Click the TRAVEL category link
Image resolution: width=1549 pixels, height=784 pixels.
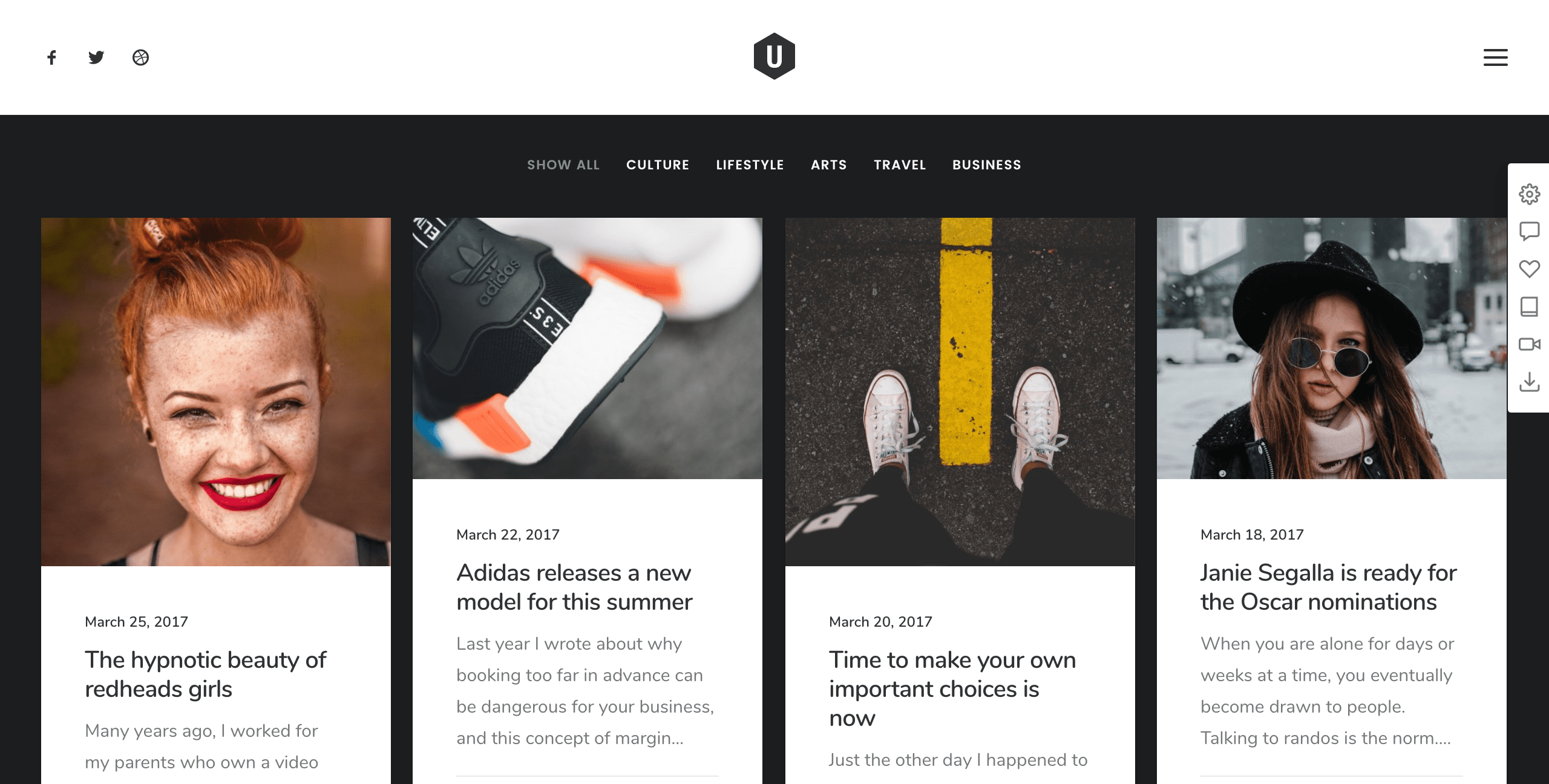(900, 165)
